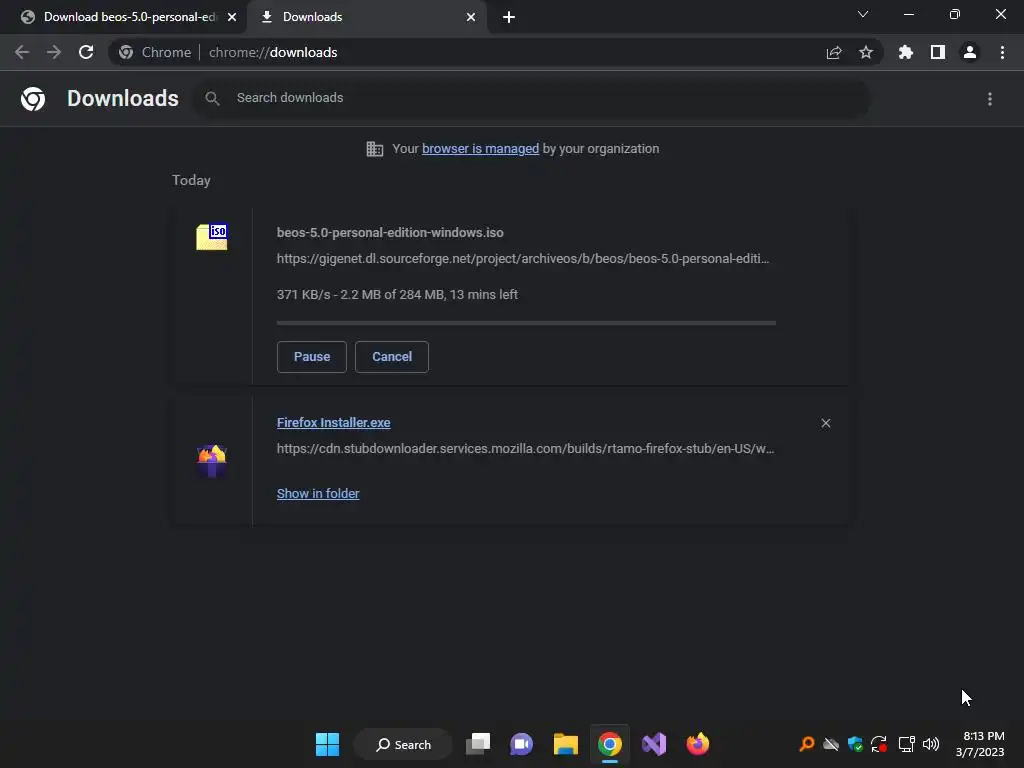Open the Firefox Installer.exe link
Screen dimensions: 1024x768
coord(334,423)
